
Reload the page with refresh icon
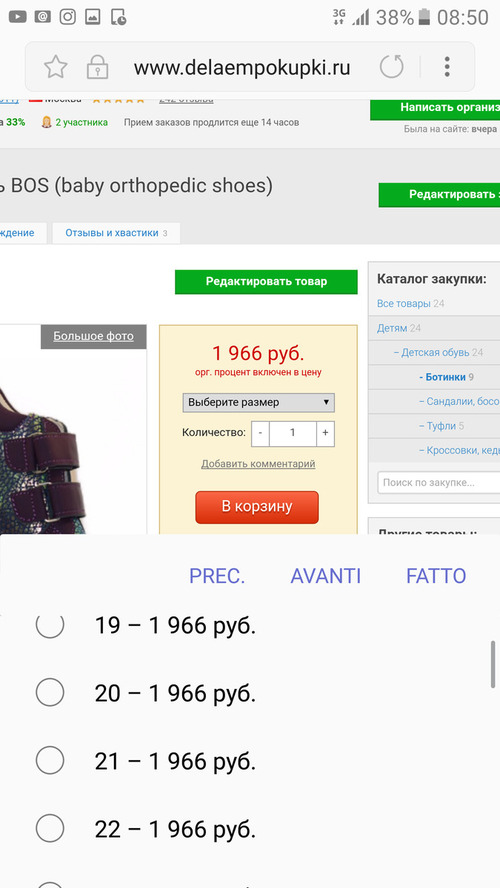(391, 67)
